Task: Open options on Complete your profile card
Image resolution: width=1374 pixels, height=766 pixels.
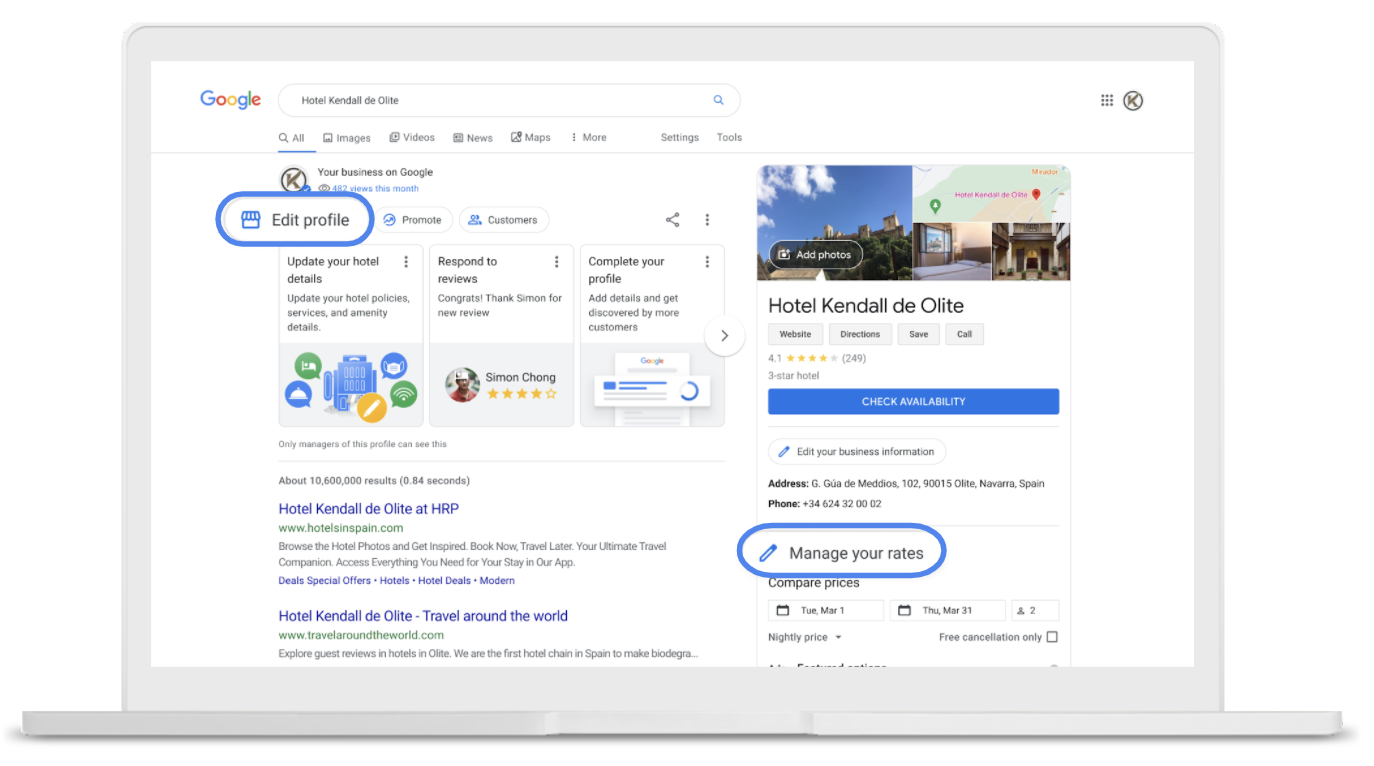Action: pos(707,262)
